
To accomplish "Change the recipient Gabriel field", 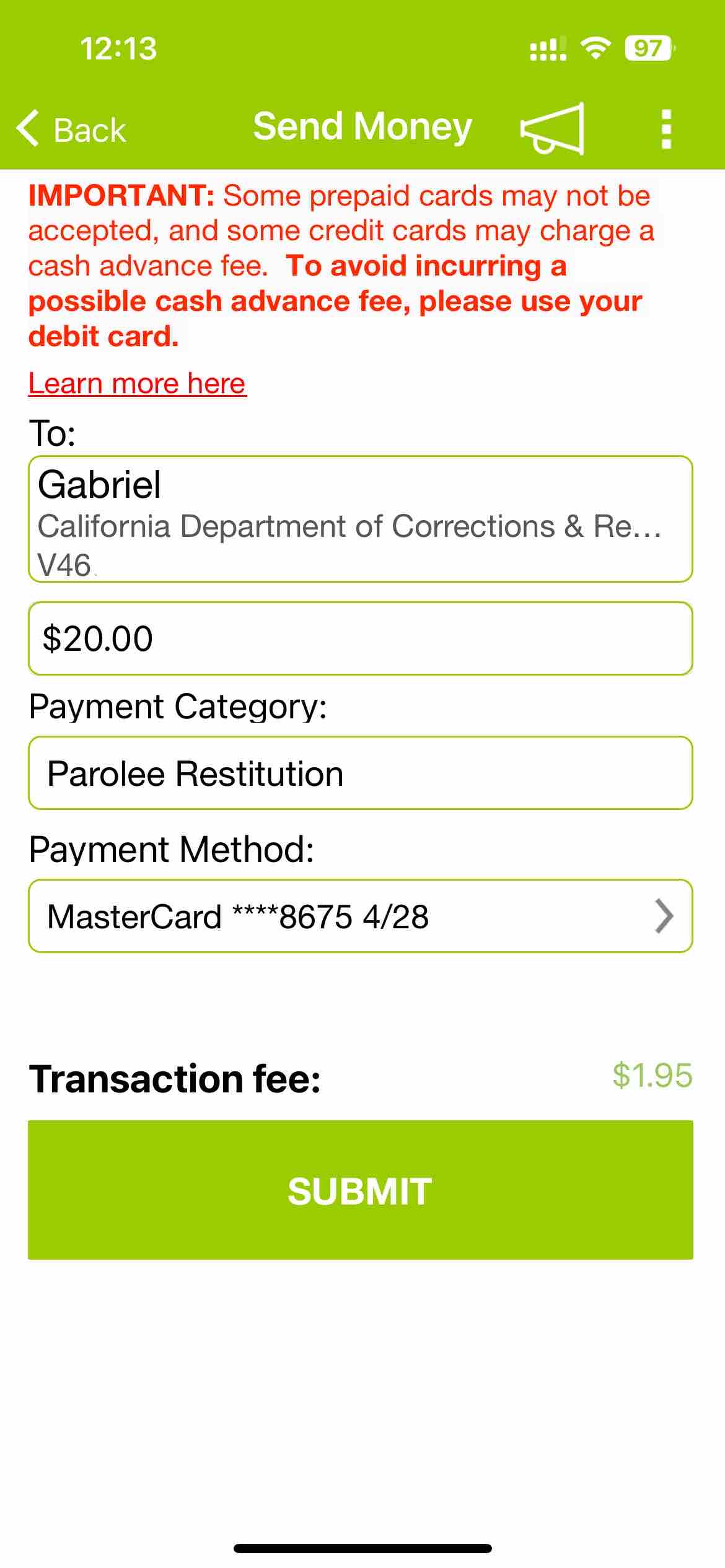I will point(361,519).
